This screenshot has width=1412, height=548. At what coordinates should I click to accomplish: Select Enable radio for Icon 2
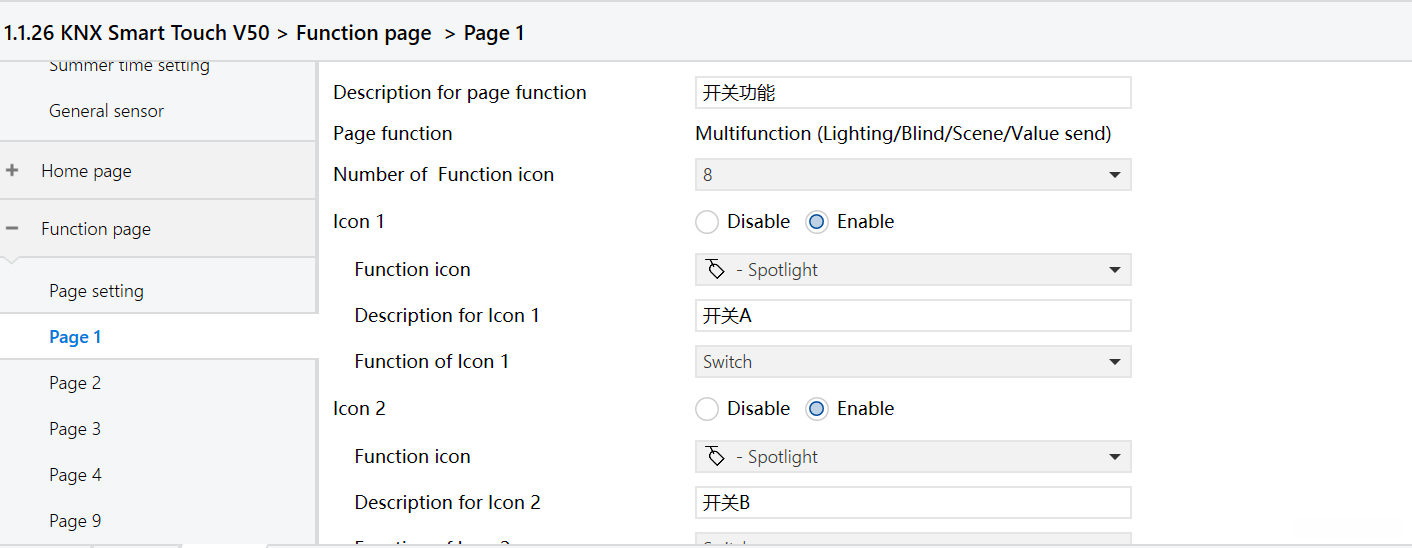(x=817, y=409)
